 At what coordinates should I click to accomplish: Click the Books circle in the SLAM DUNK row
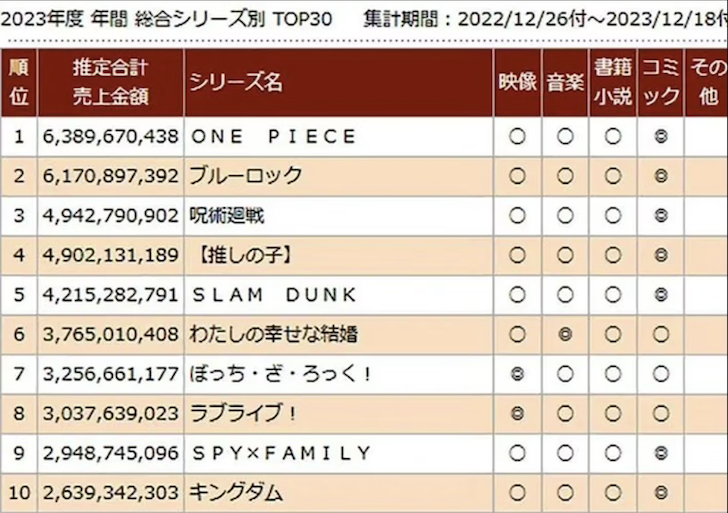tap(613, 295)
